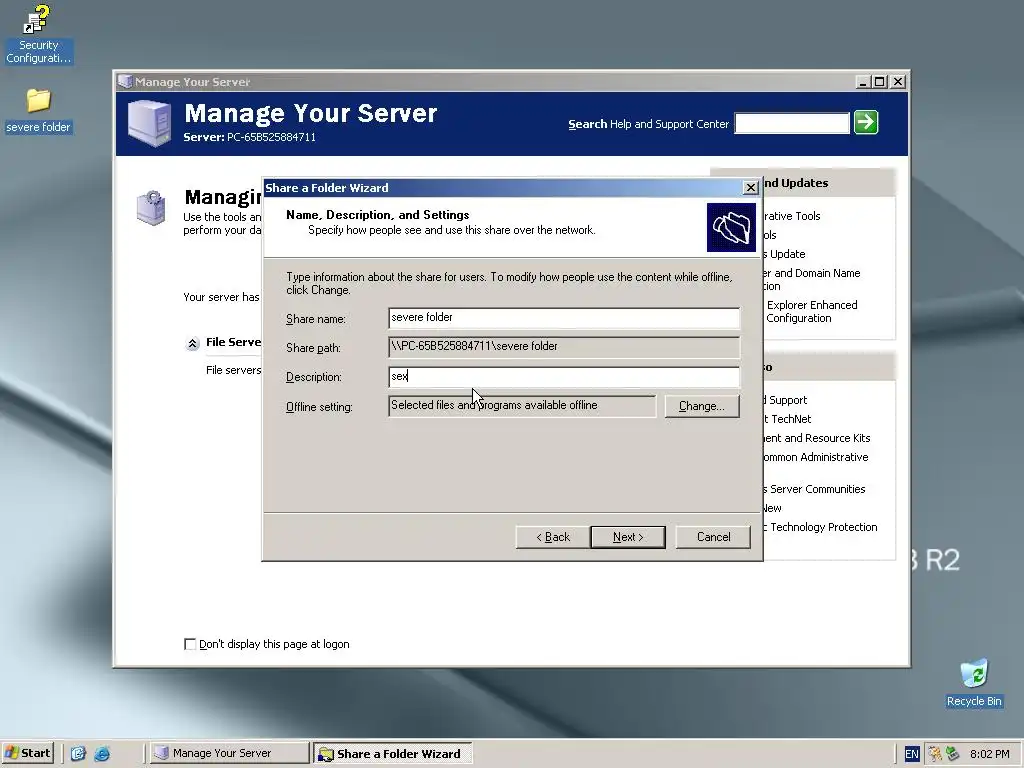1024x768 pixels.
Task: Activate Share a Folder Wizard taskbar button
Action: (x=392, y=753)
